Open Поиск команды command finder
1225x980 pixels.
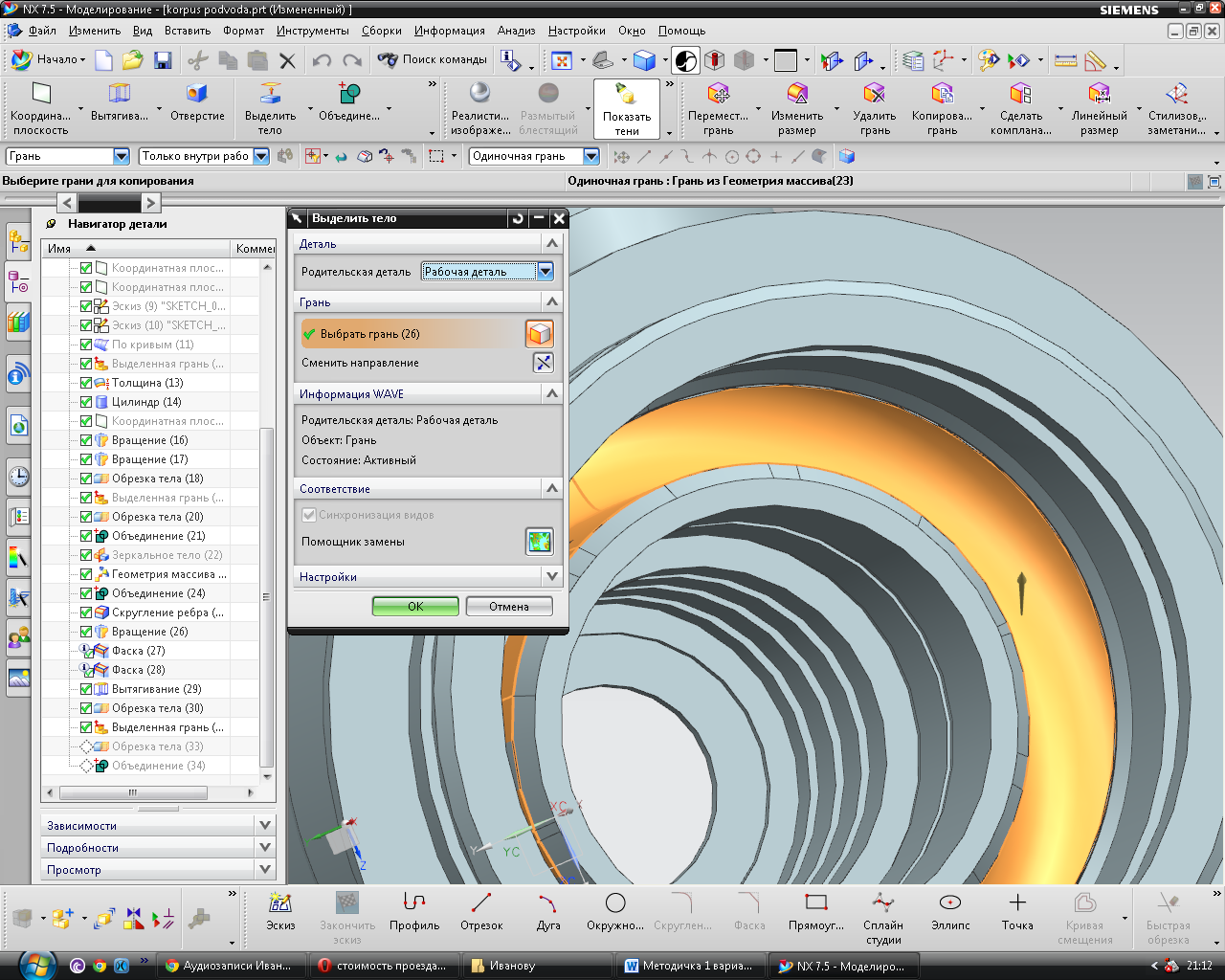tap(433, 59)
